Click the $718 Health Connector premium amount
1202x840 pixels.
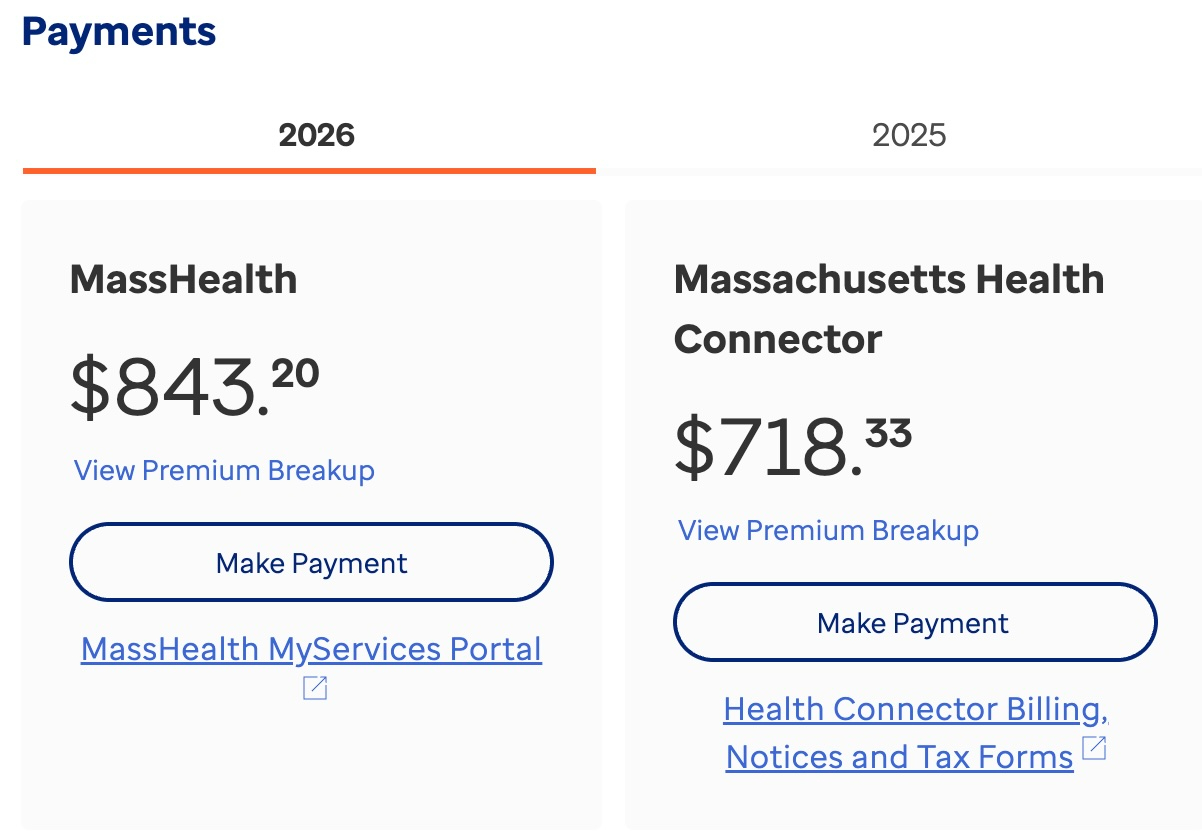pos(768,449)
